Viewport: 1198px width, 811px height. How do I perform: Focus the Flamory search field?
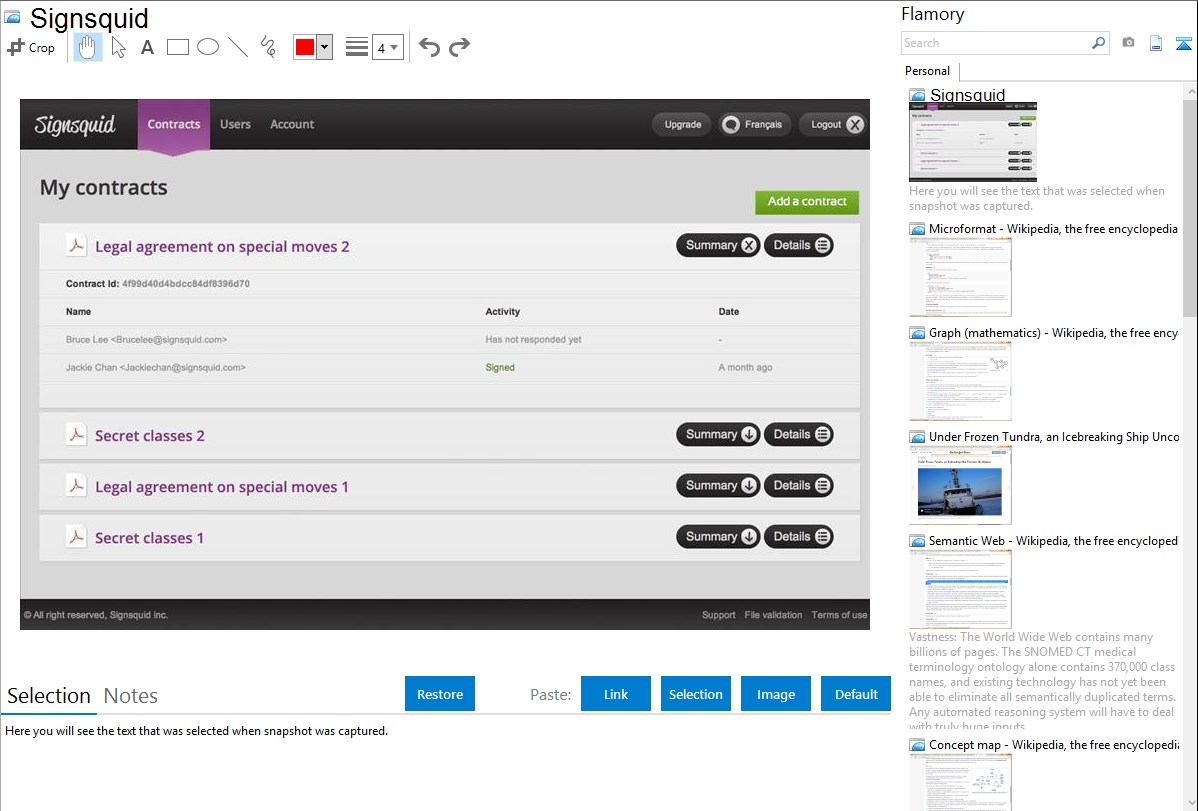pos(995,43)
